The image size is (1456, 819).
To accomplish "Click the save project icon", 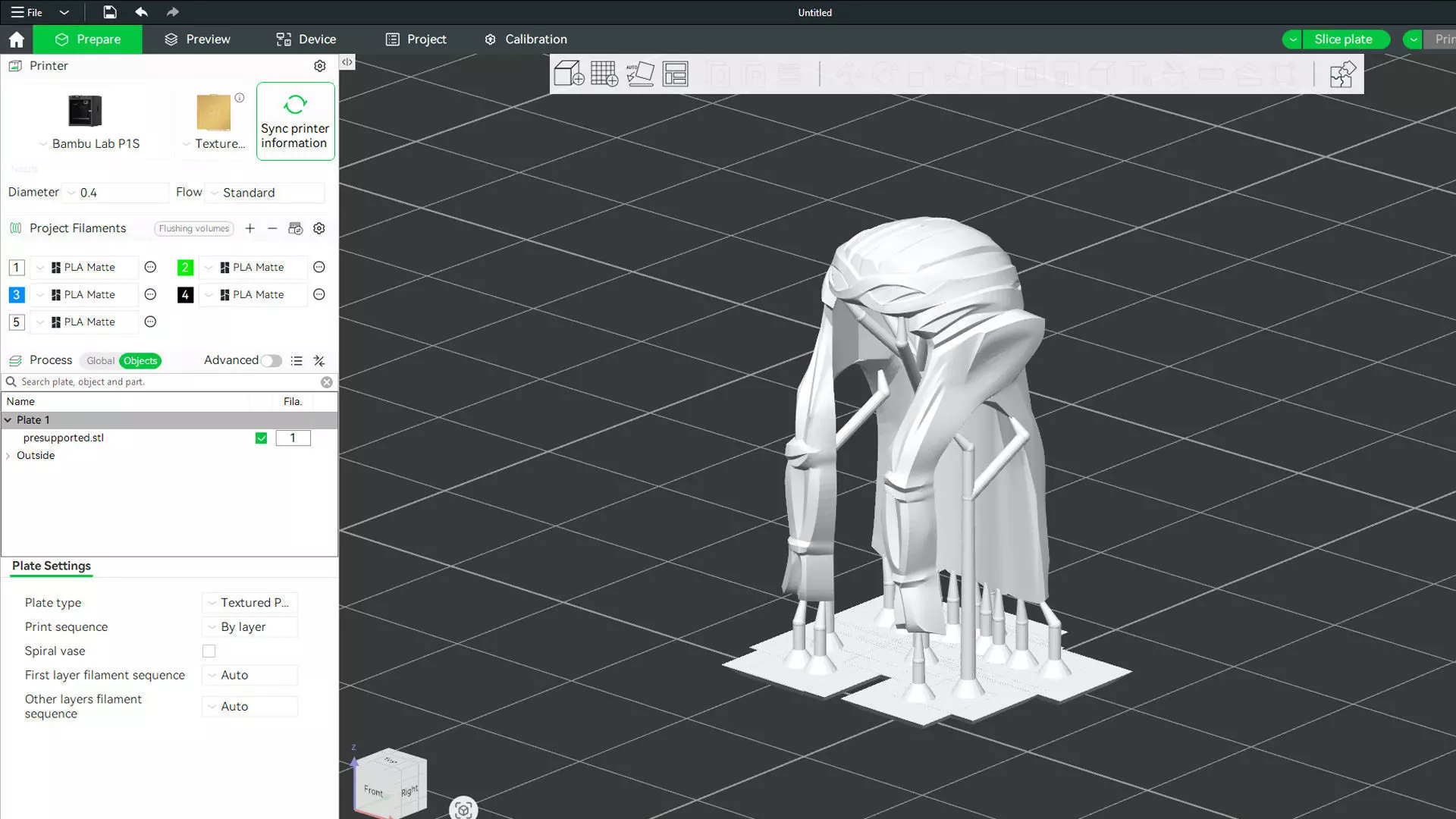I will pos(110,12).
